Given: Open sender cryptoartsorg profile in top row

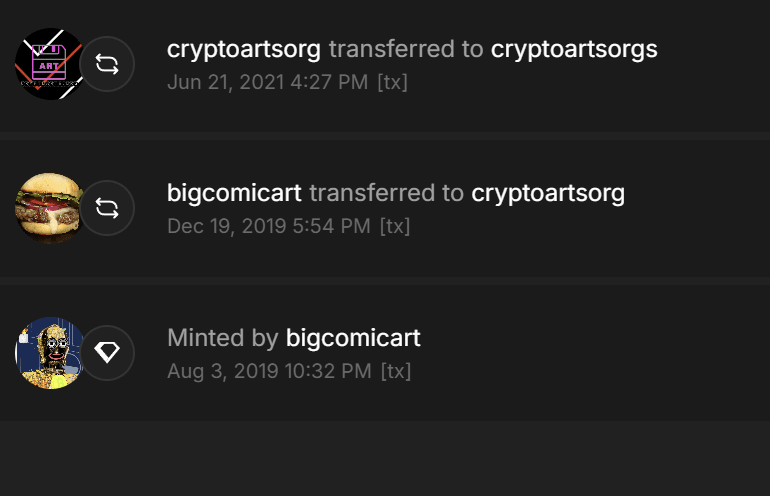Looking at the screenshot, I should [x=244, y=50].
